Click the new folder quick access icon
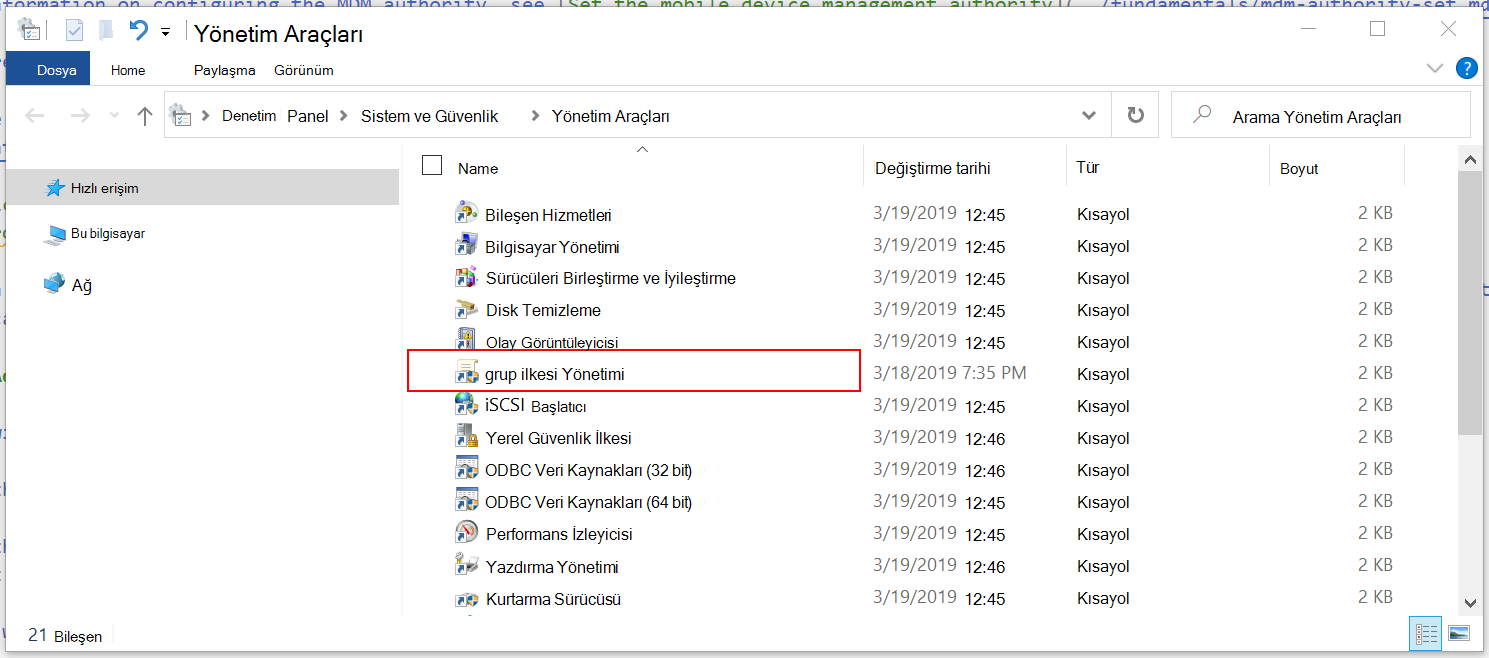The height and width of the screenshot is (658, 1489). tap(106, 30)
